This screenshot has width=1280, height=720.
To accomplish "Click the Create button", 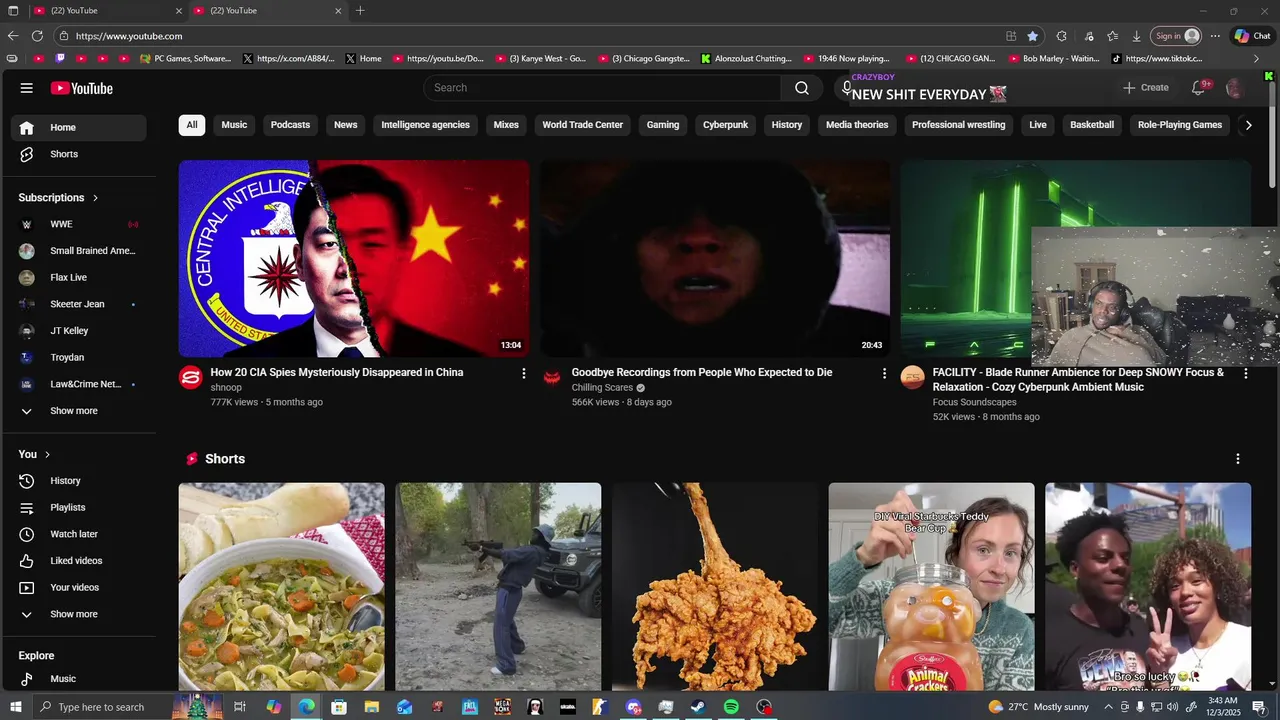I will pyautogui.click(x=1145, y=88).
